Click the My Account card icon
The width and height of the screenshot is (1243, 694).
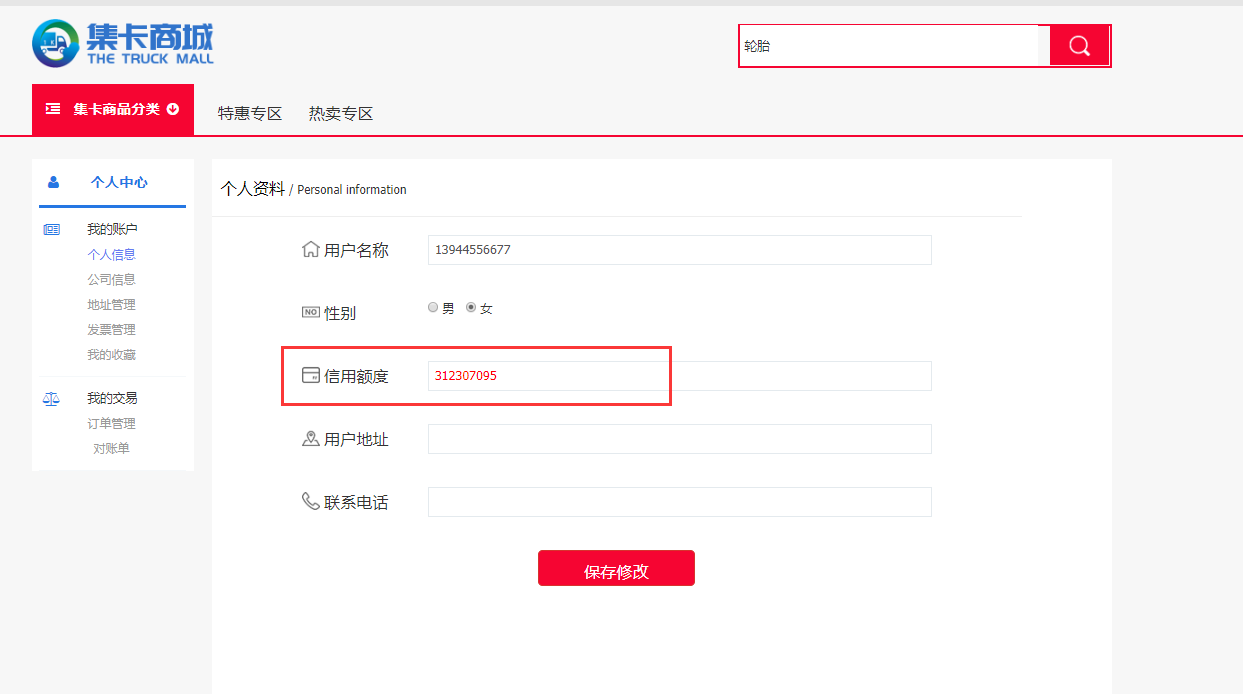[x=52, y=230]
